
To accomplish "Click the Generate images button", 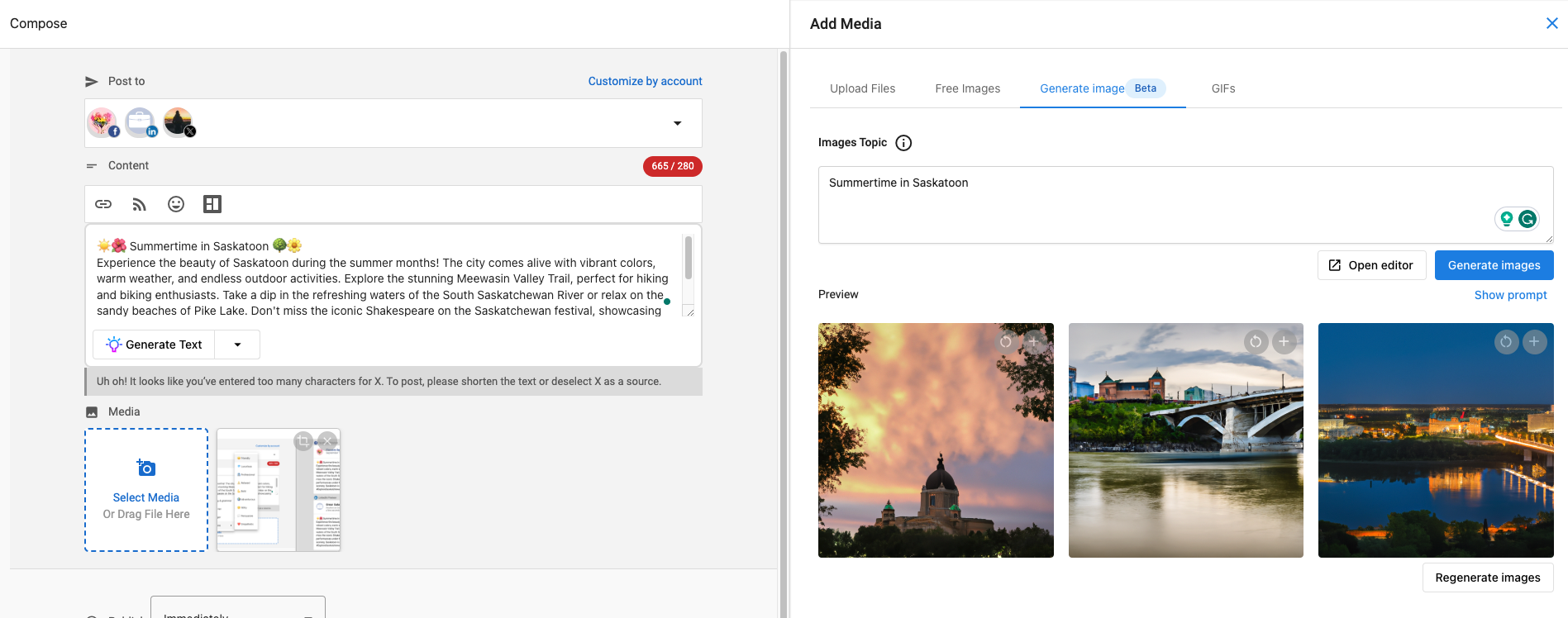I will tap(1494, 265).
